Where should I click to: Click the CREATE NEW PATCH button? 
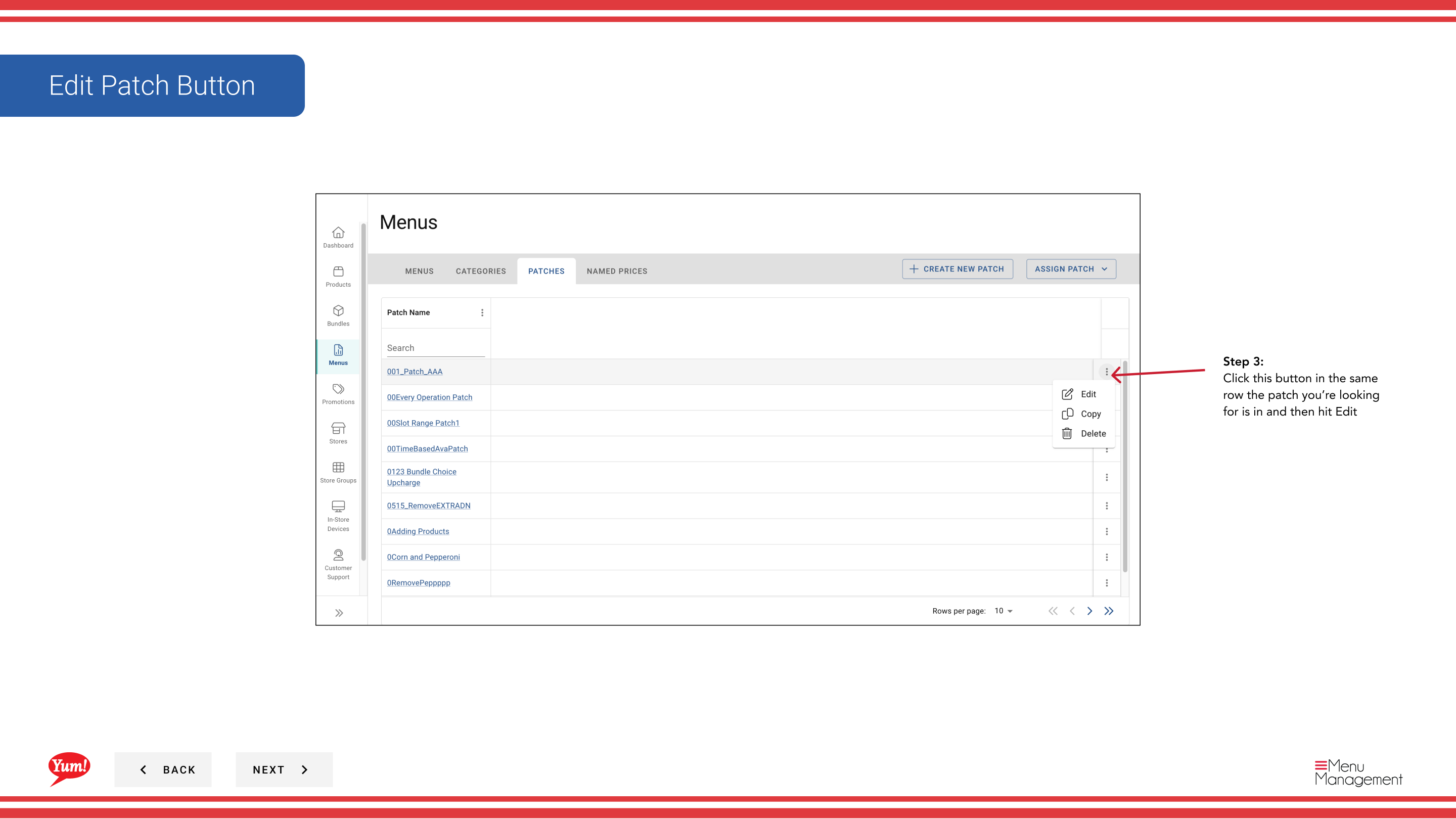(957, 269)
